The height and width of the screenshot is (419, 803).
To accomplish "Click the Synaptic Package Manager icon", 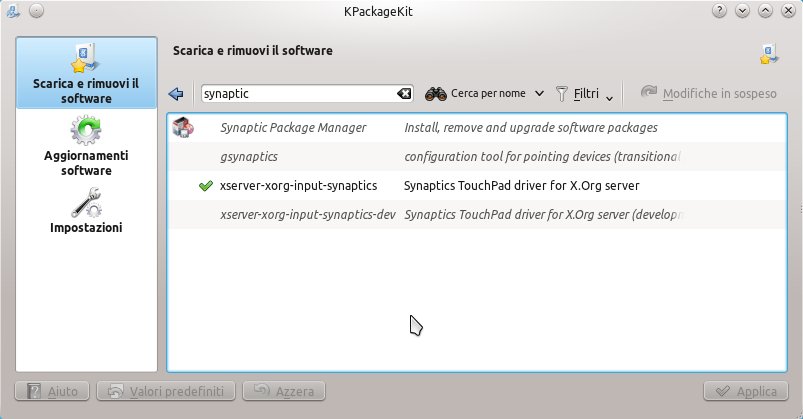I will 183,128.
